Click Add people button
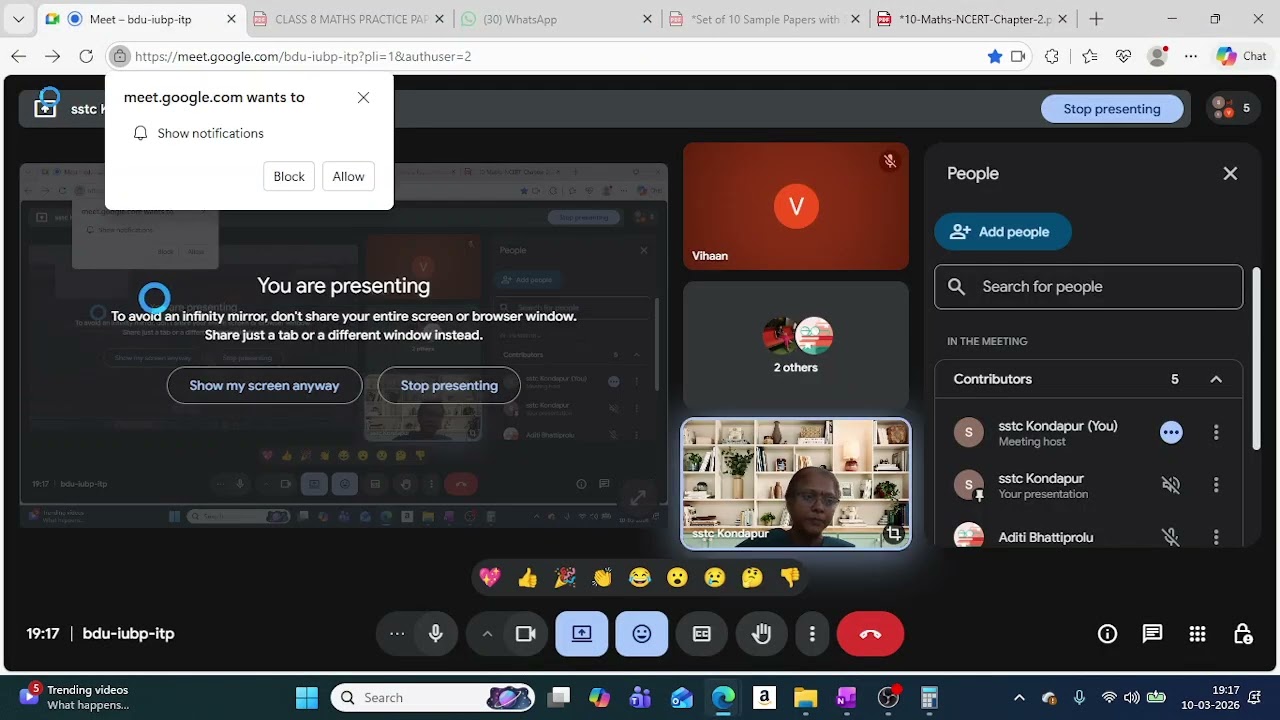The width and height of the screenshot is (1280, 720). [1003, 232]
